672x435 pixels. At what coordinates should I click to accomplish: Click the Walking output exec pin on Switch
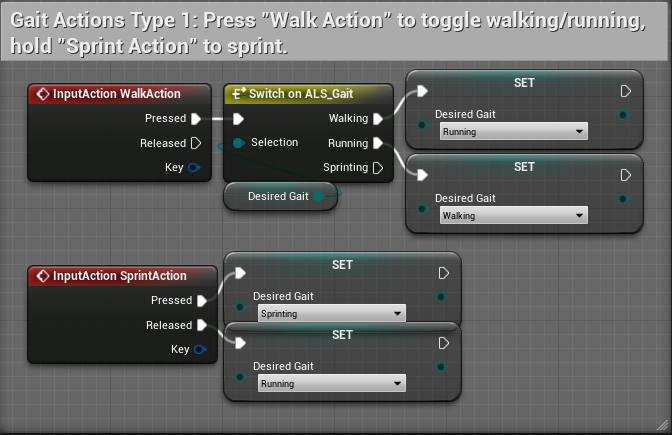tap(378, 118)
